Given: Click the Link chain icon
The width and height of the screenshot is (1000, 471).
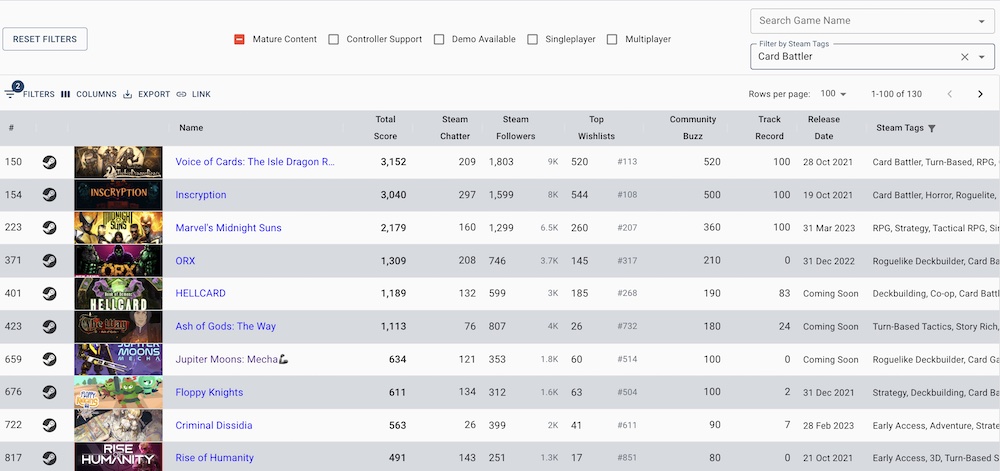Looking at the screenshot, I should [181, 94].
